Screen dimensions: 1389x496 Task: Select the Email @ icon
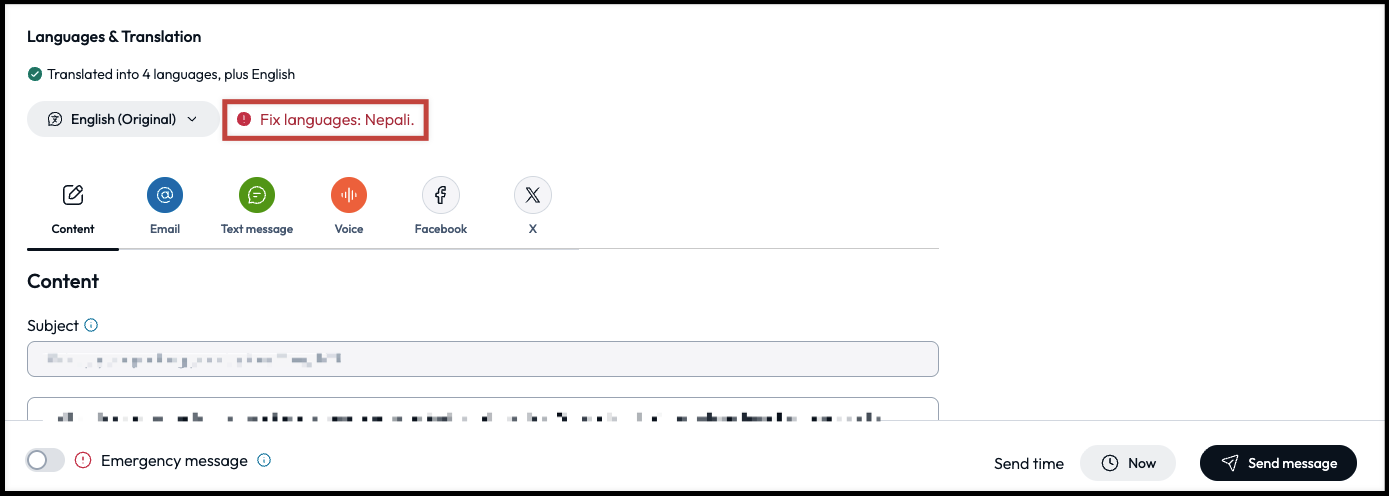coord(165,195)
